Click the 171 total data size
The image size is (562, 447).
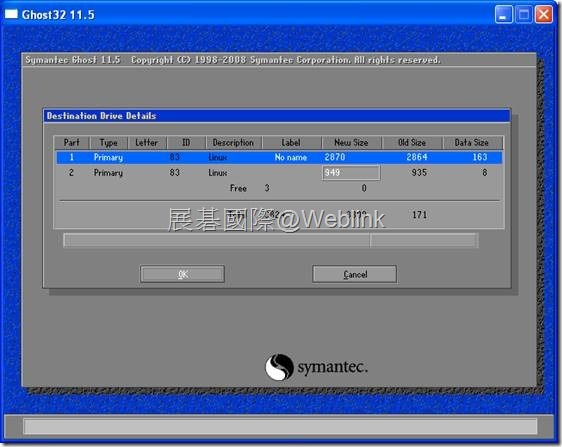pyautogui.click(x=419, y=215)
